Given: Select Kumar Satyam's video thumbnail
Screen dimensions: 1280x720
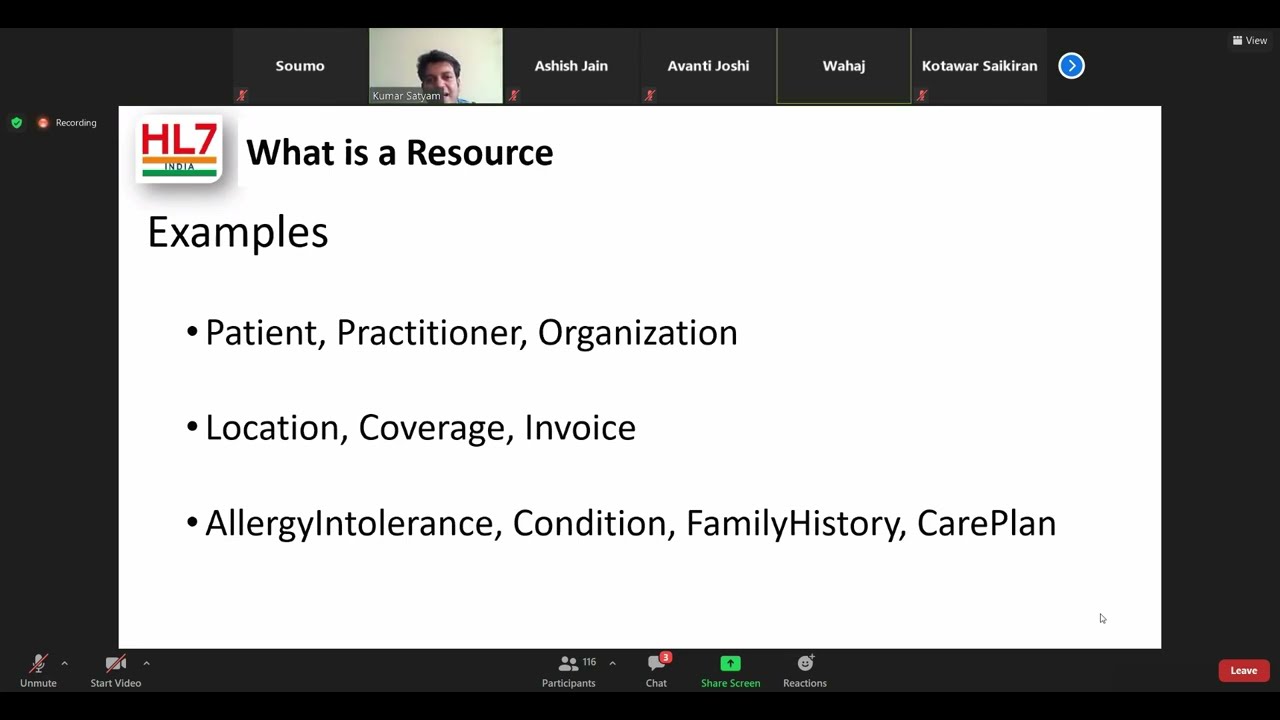Looking at the screenshot, I should click(436, 66).
